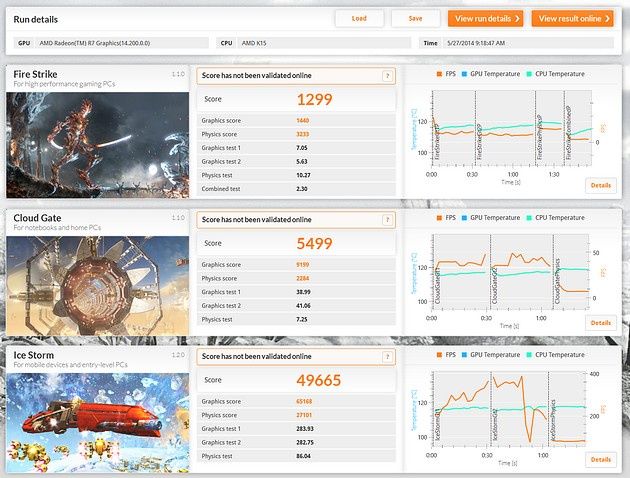The image size is (630, 478).
Task: Open View run details
Action: click(x=485, y=18)
